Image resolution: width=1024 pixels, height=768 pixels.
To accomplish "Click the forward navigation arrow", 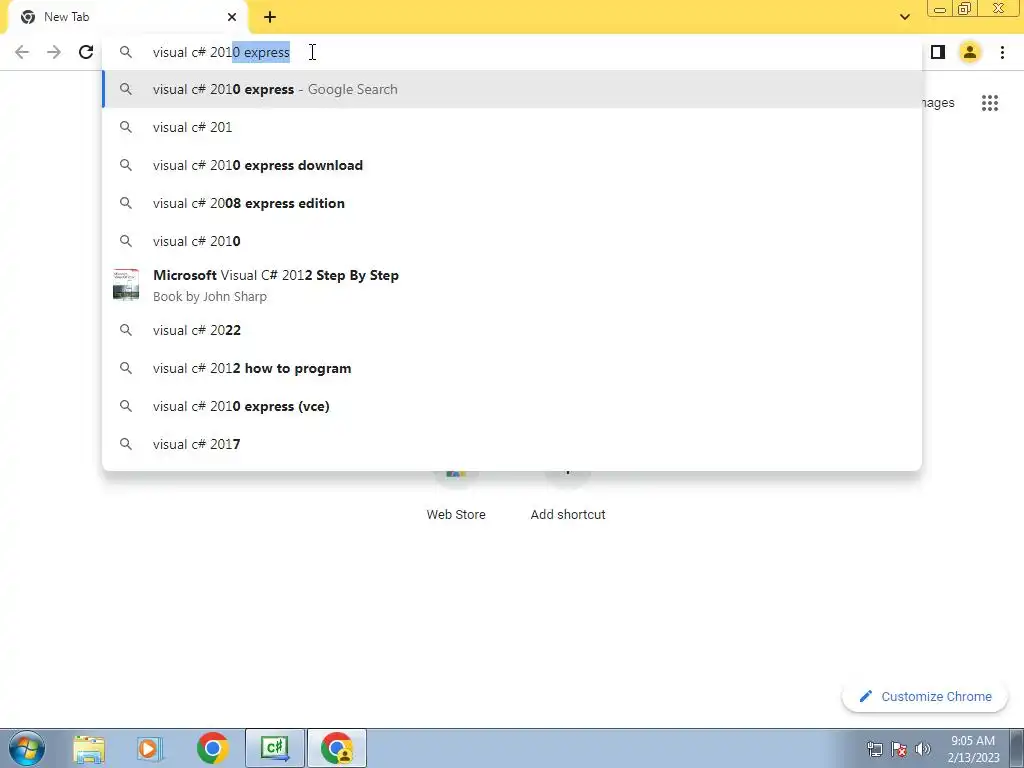I will pyautogui.click(x=54, y=52).
